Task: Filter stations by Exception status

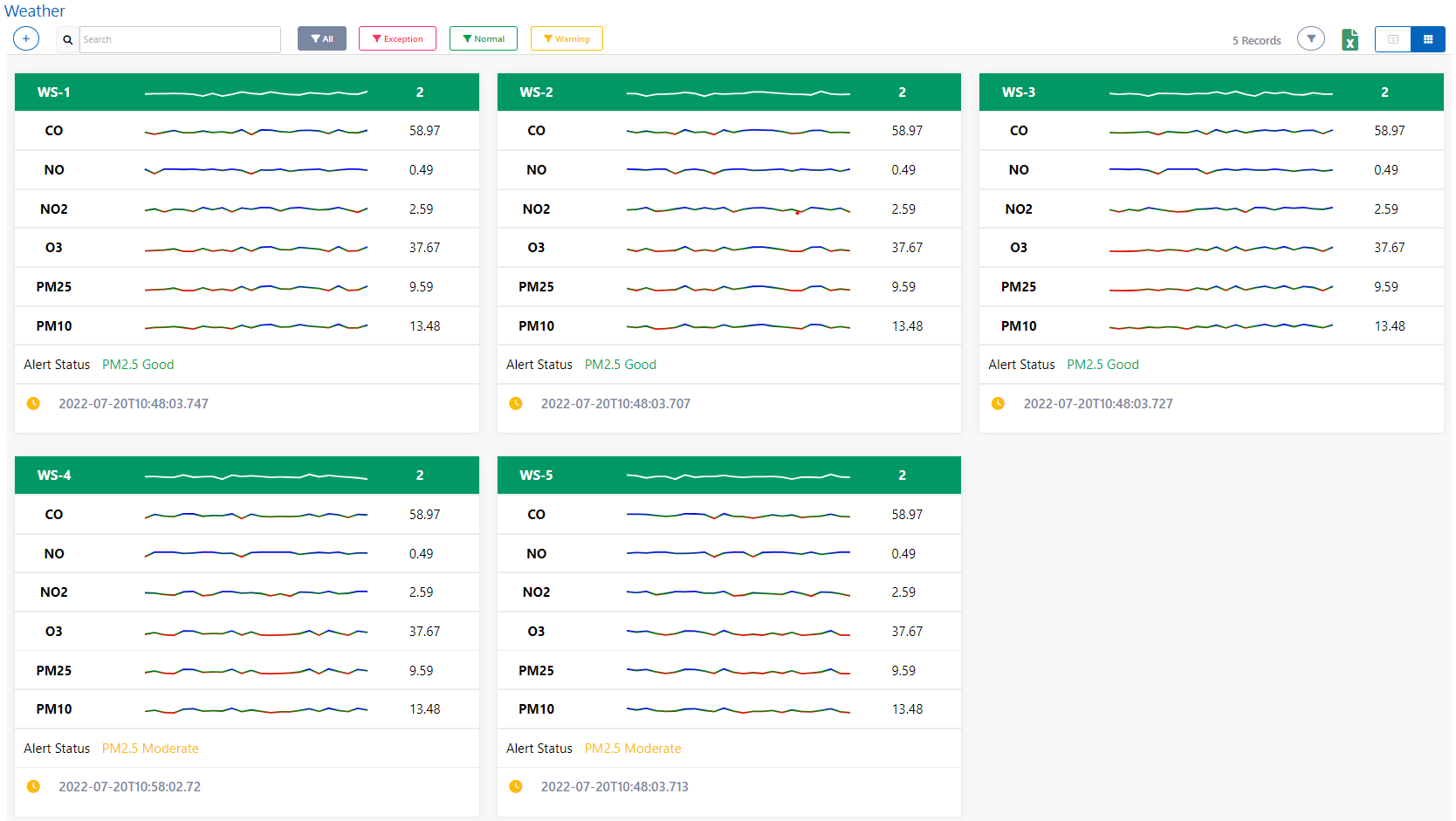Action: click(x=397, y=39)
